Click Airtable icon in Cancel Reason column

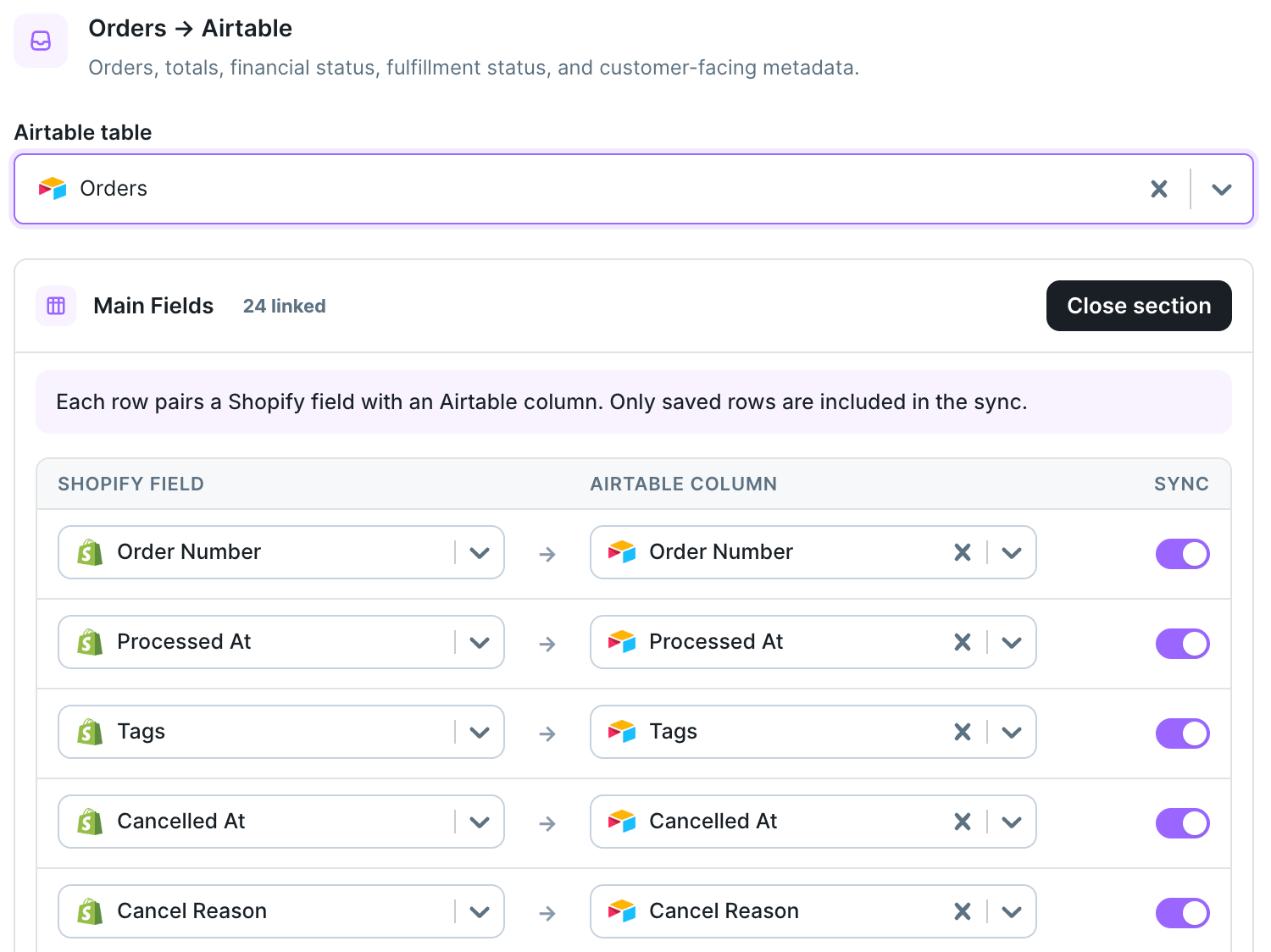point(622,911)
